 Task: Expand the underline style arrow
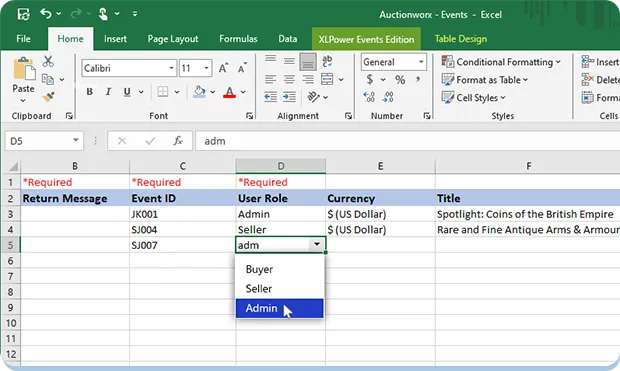[141, 92]
